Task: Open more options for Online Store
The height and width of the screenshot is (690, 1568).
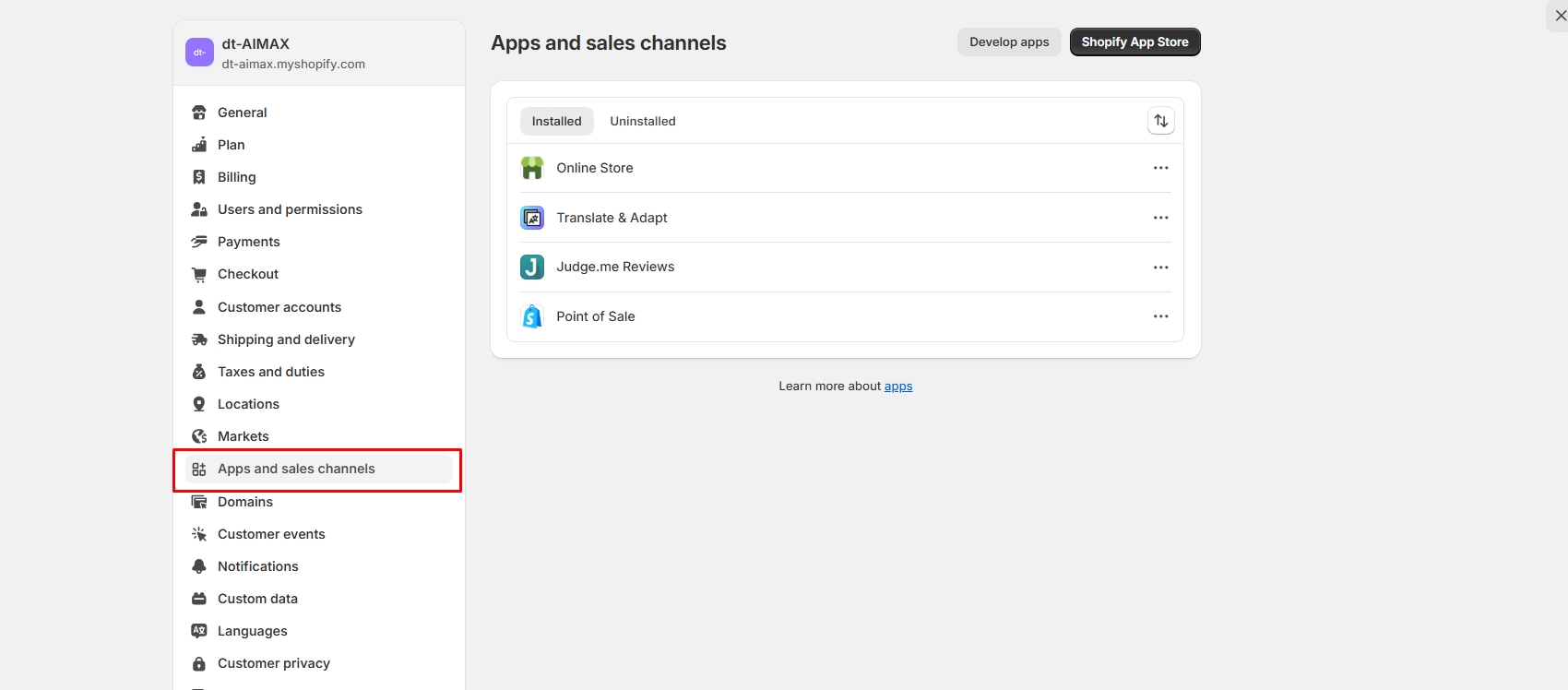Action: click(1160, 168)
